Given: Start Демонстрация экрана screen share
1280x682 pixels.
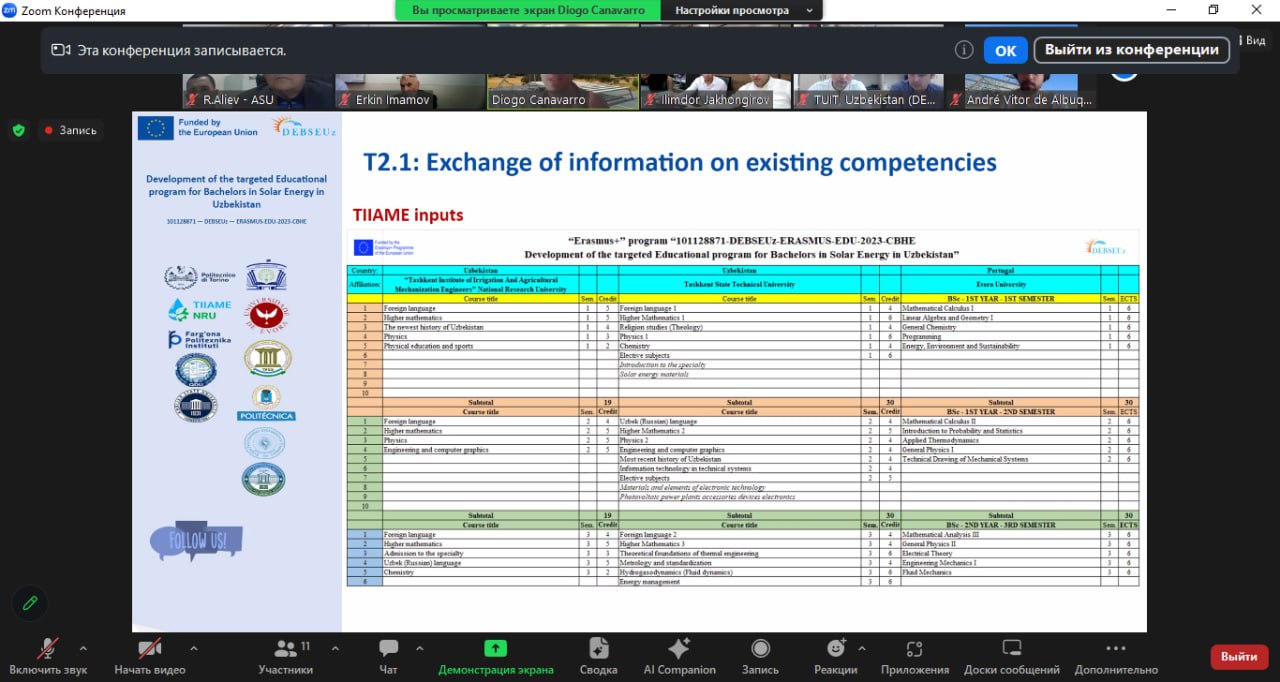Looking at the screenshot, I should click(496, 657).
